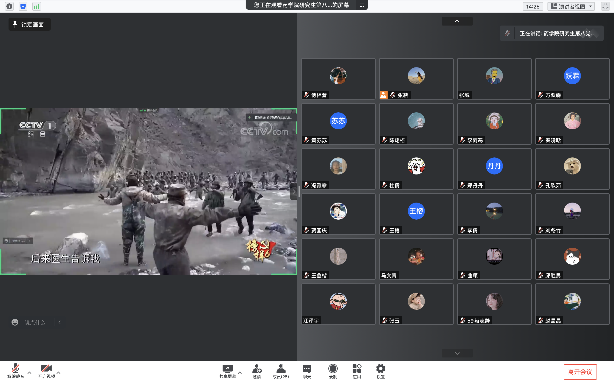614x383 pixels.
Task: Expand camera options arrow
Action: (x=58, y=372)
